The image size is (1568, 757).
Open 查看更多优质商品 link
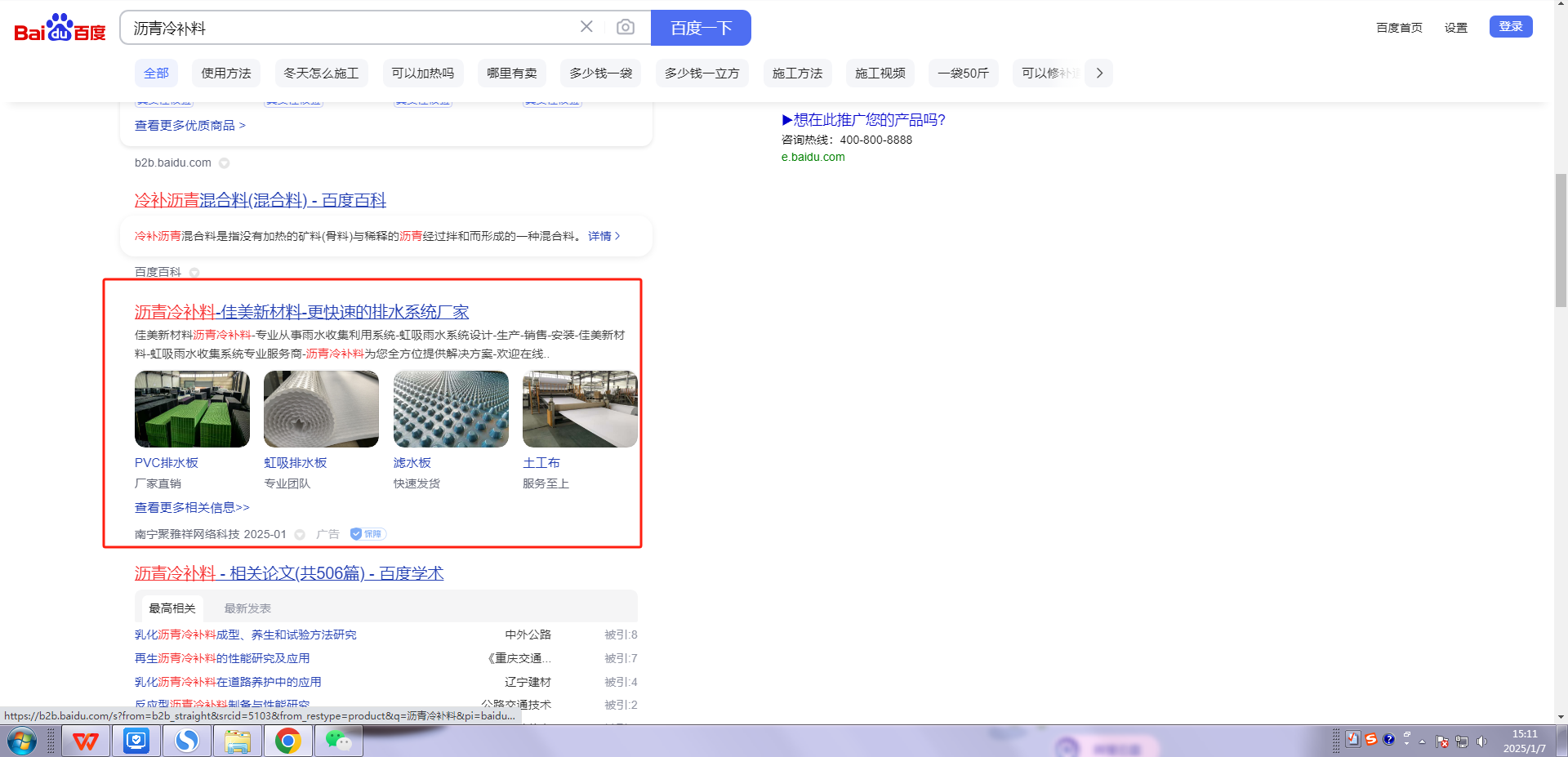pyautogui.click(x=190, y=126)
